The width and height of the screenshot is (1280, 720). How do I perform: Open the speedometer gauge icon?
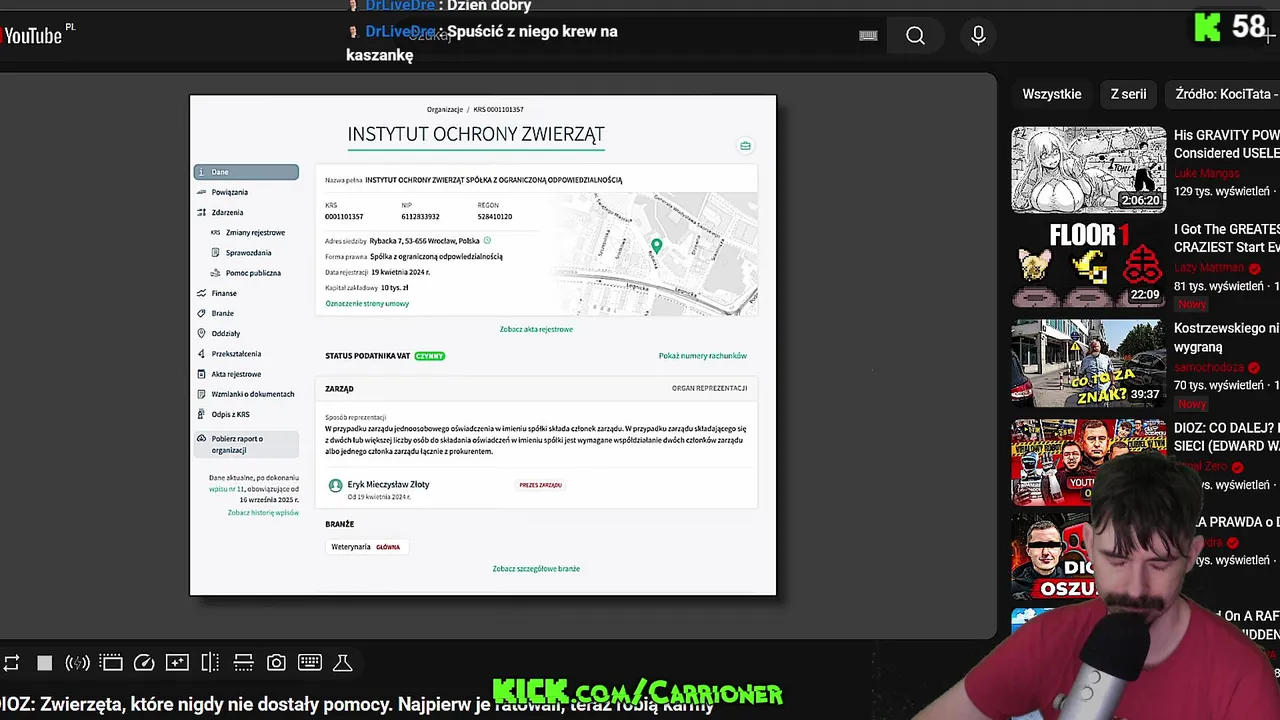coord(144,663)
